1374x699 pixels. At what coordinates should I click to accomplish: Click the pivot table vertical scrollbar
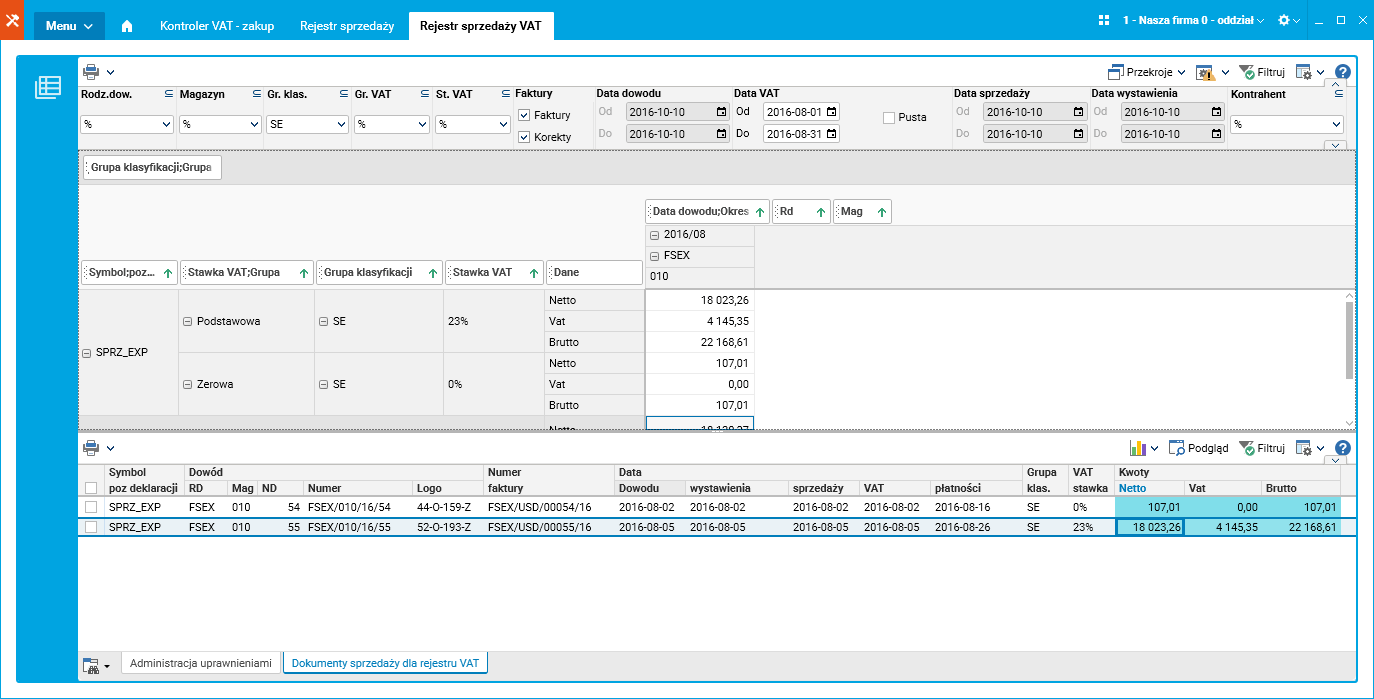click(x=1350, y=340)
